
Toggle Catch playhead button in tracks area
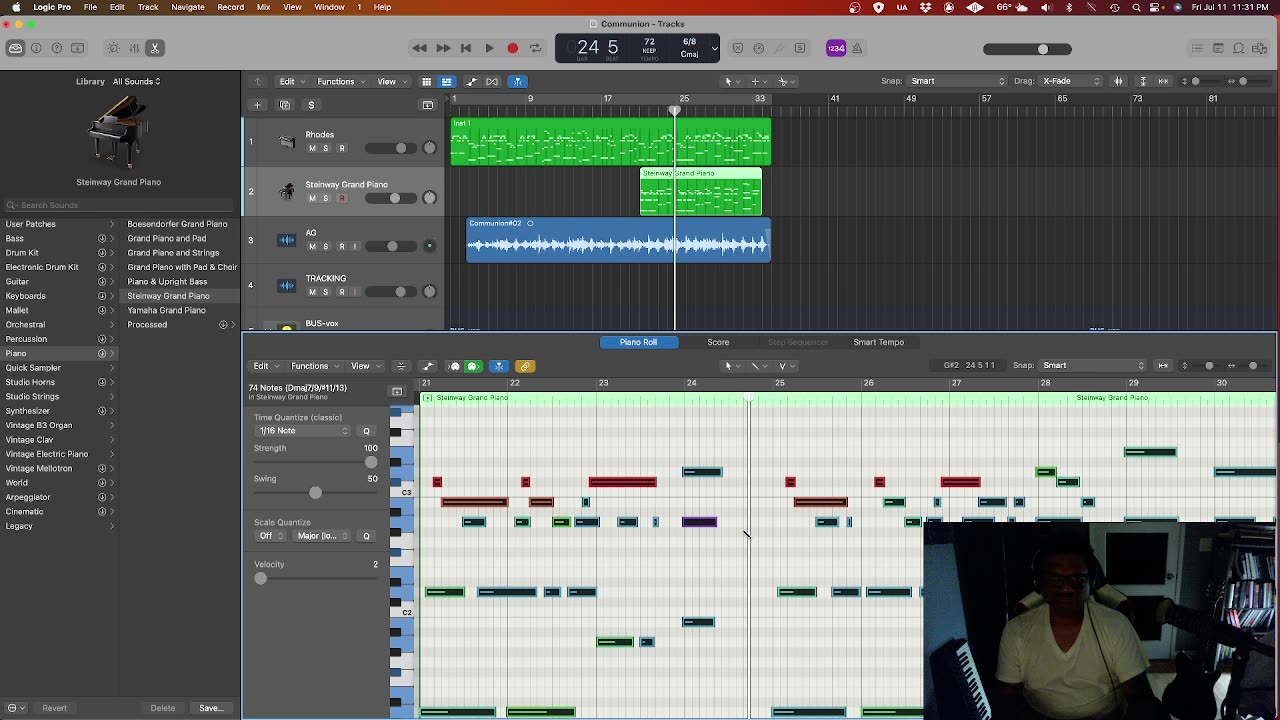(x=517, y=81)
